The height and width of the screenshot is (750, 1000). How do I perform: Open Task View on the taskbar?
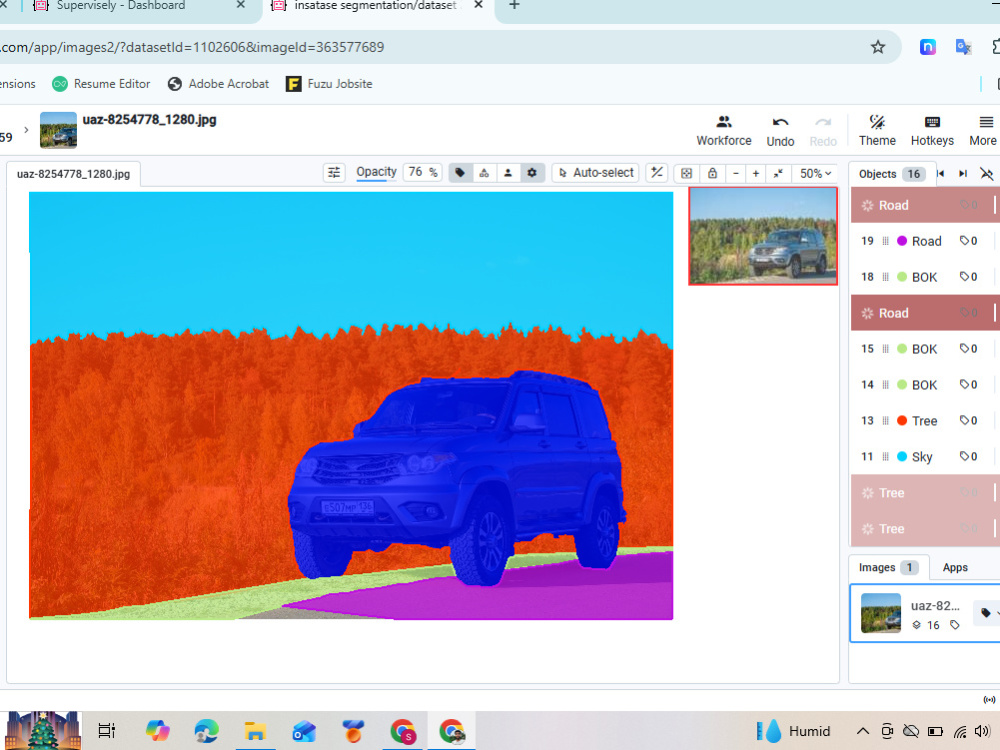click(x=107, y=731)
